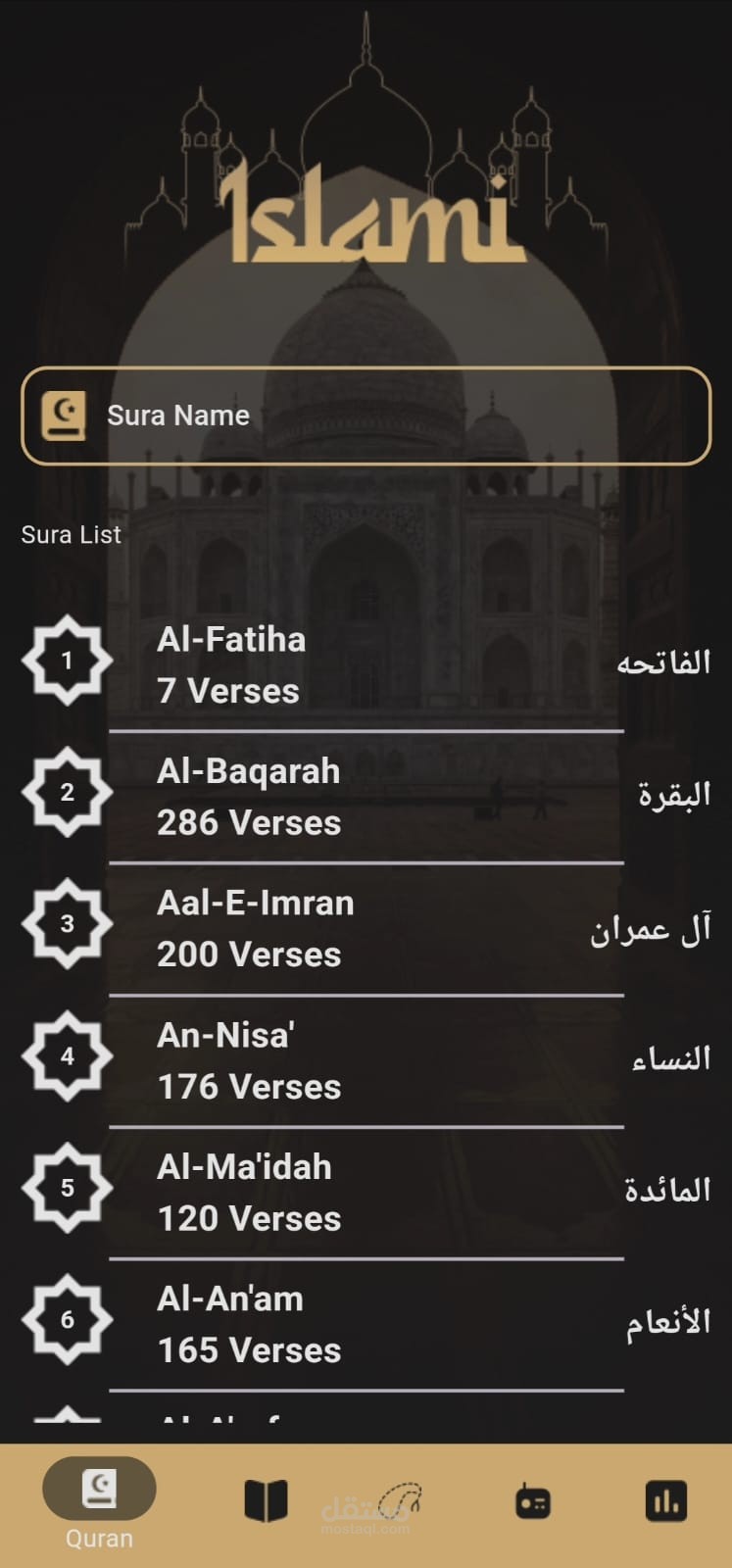Image resolution: width=732 pixels, height=1568 pixels.
Task: Tap the Arabic name البقرة
Action: pos(674,794)
